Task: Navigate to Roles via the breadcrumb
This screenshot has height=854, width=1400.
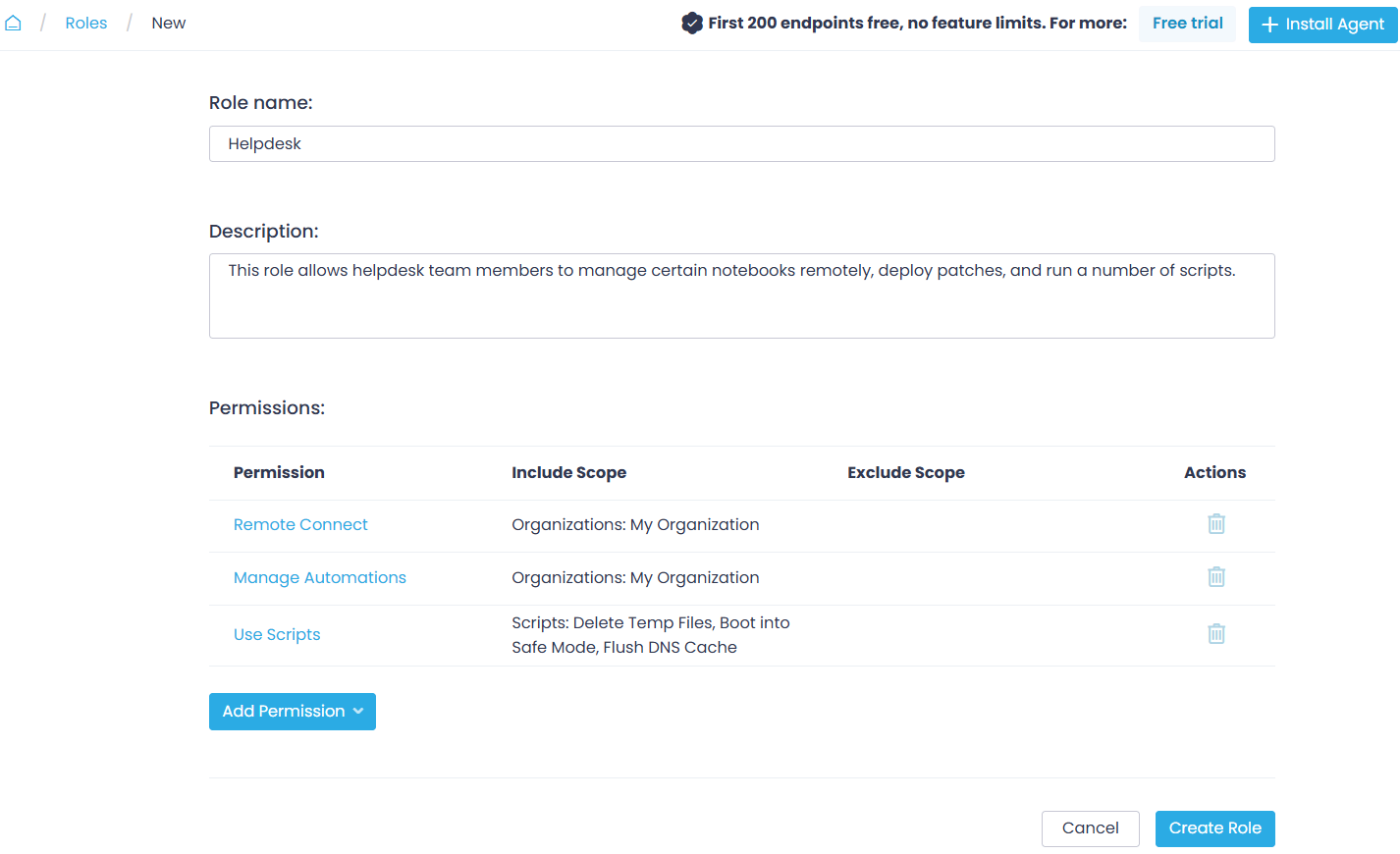Action: point(85,23)
